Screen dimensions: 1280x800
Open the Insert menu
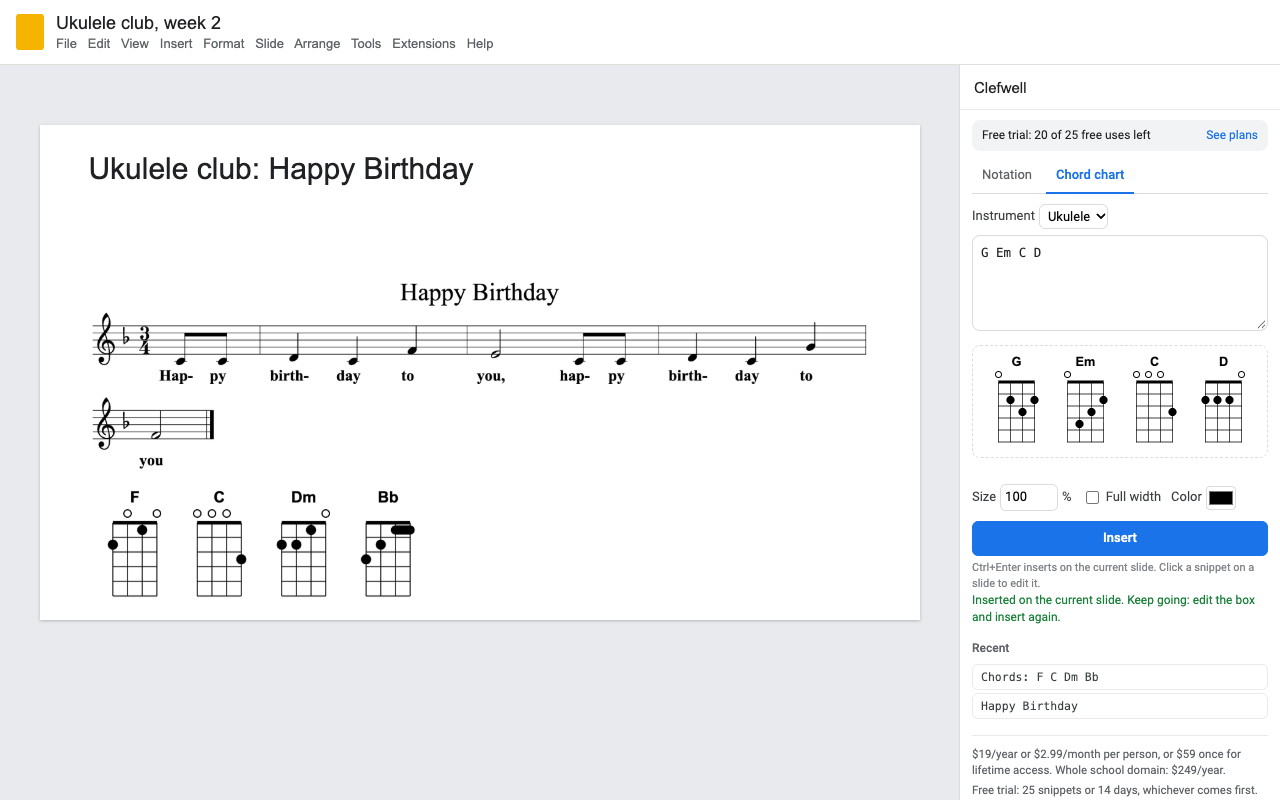(176, 44)
